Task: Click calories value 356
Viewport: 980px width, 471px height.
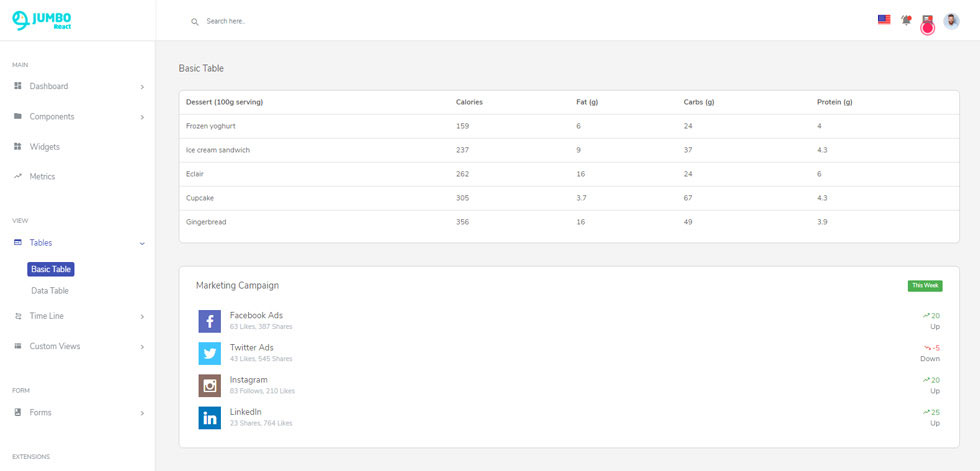Action: coord(462,222)
